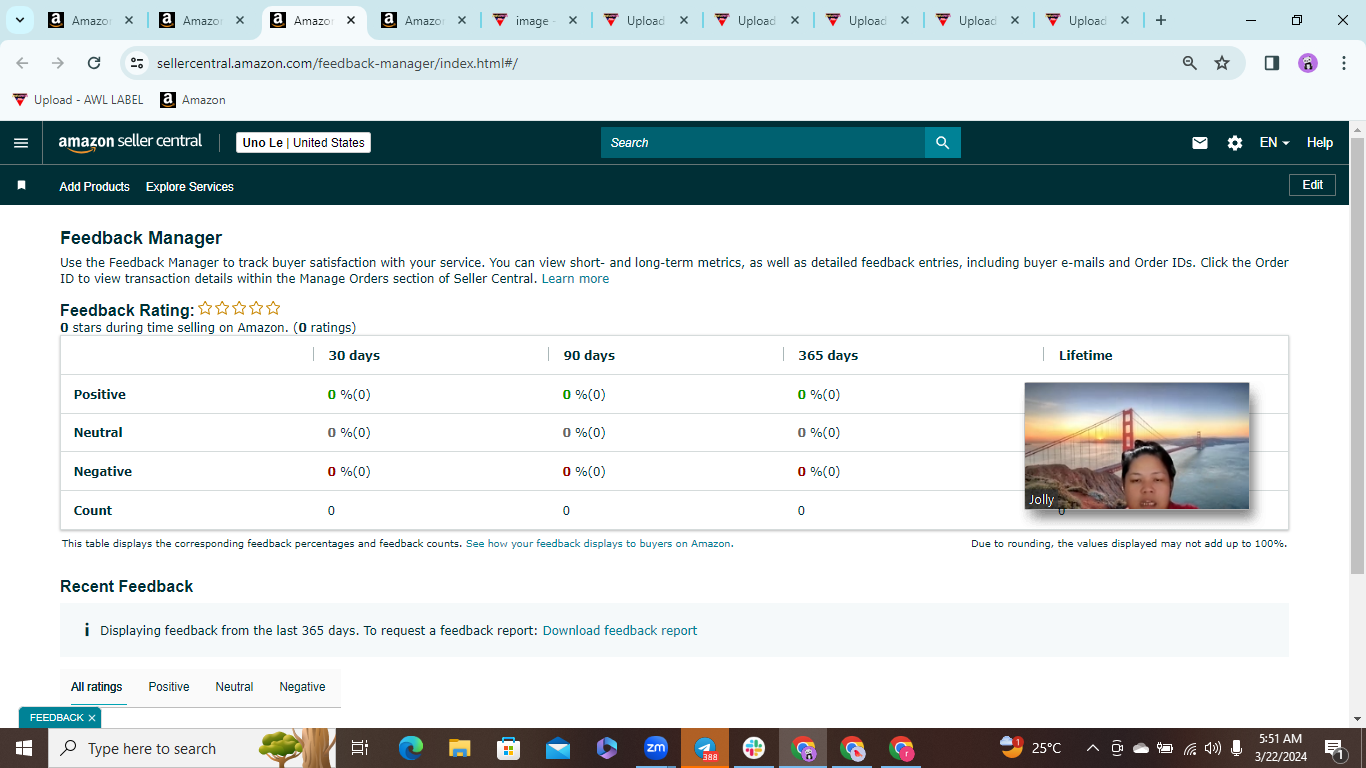The width and height of the screenshot is (1366, 768).
Task: Close the image browser tab
Action: point(573,20)
